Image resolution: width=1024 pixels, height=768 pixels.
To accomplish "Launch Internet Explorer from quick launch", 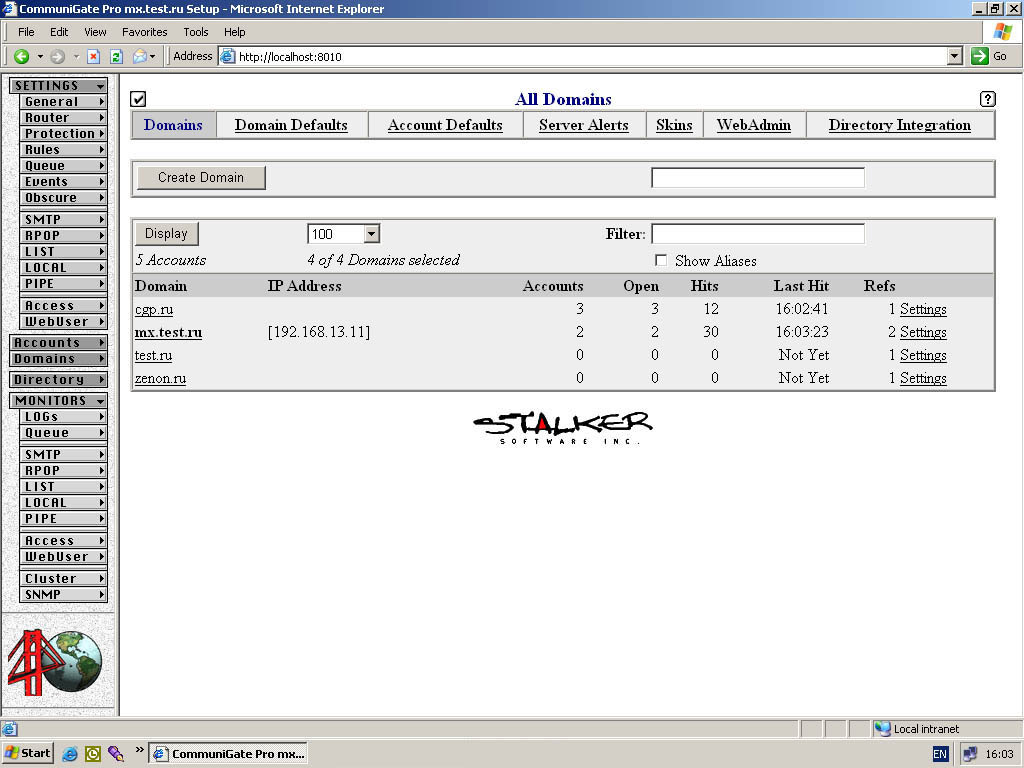I will 70,754.
